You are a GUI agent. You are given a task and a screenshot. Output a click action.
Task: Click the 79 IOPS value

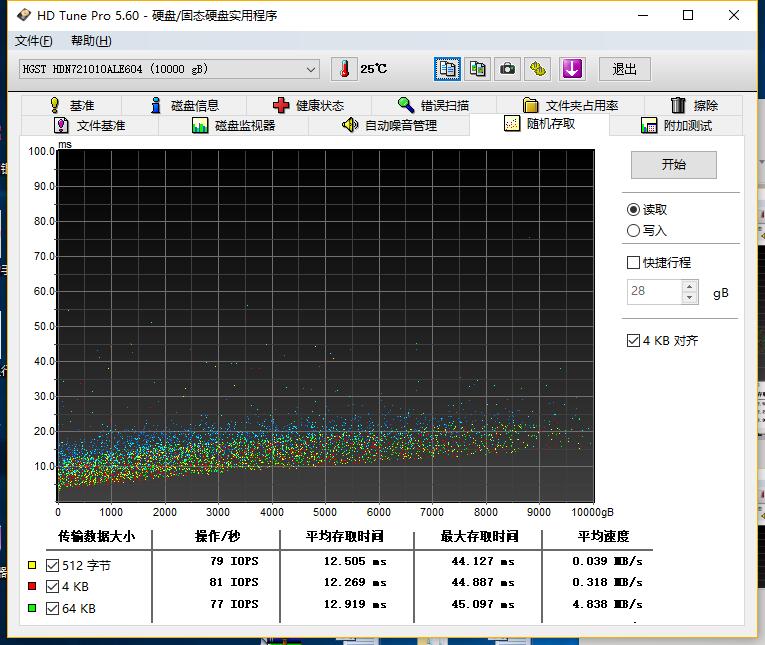[x=234, y=561]
